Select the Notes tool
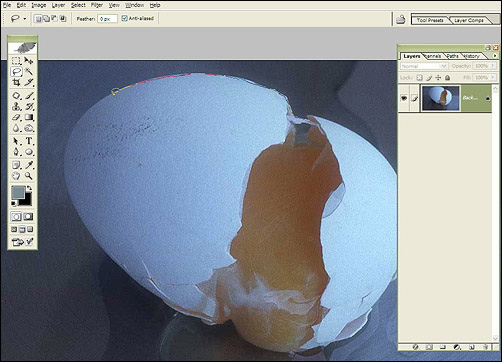Viewport: 502px width, 362px height. click(x=16, y=165)
